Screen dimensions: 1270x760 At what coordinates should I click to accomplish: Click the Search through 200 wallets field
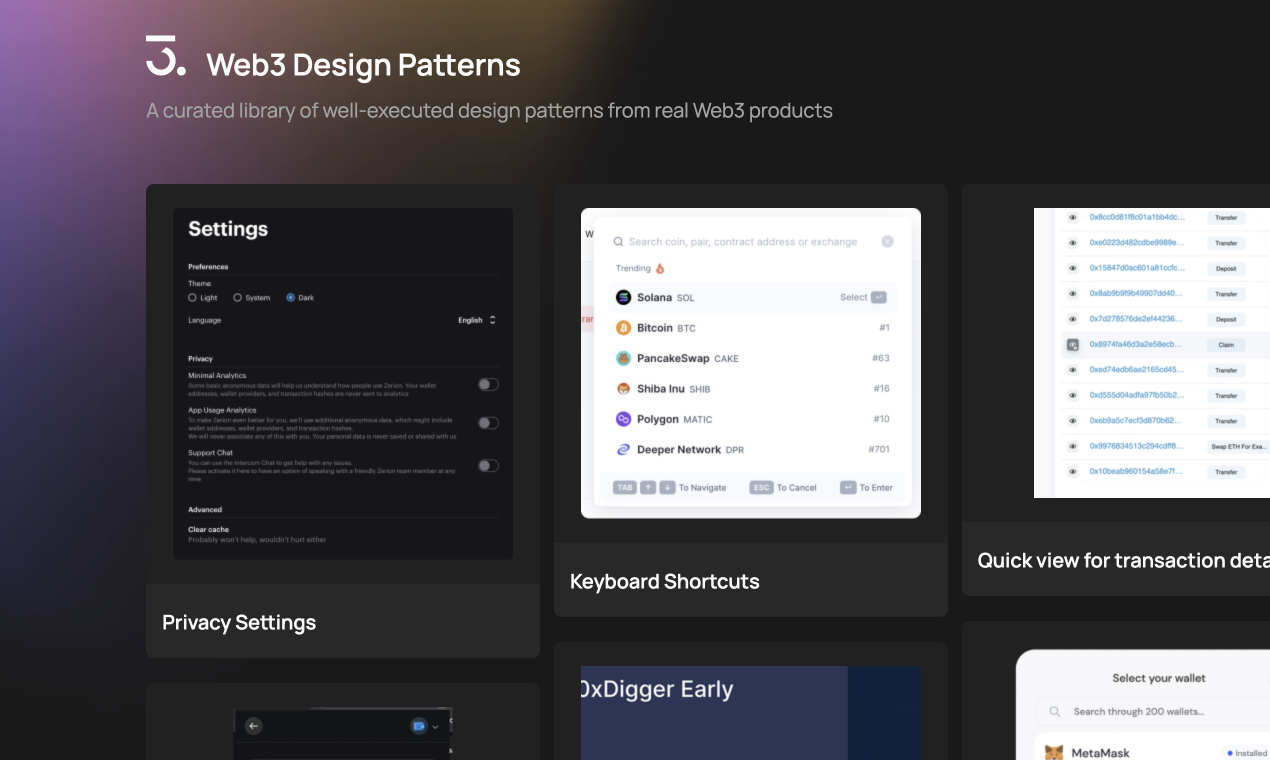[x=1152, y=712]
